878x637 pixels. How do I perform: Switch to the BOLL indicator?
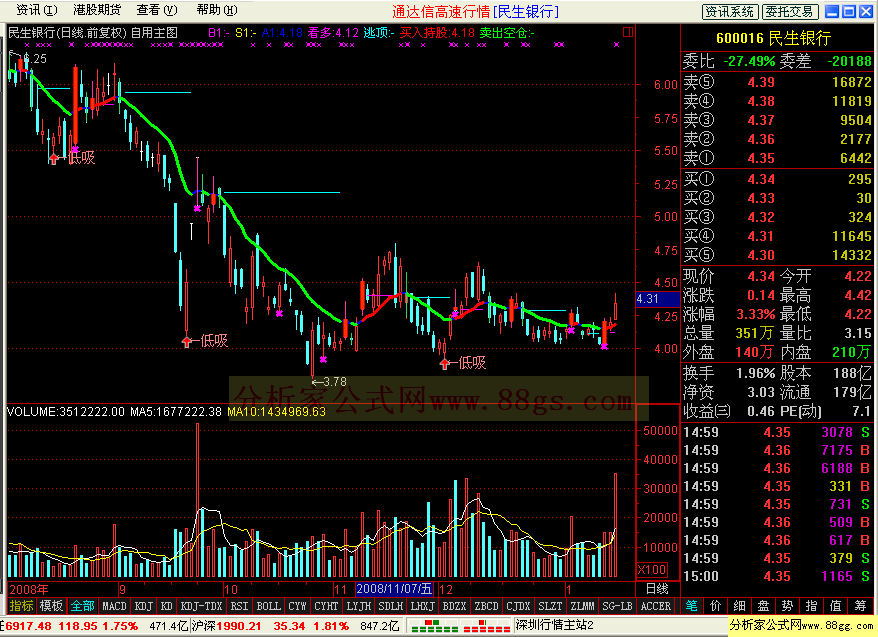pos(268,606)
